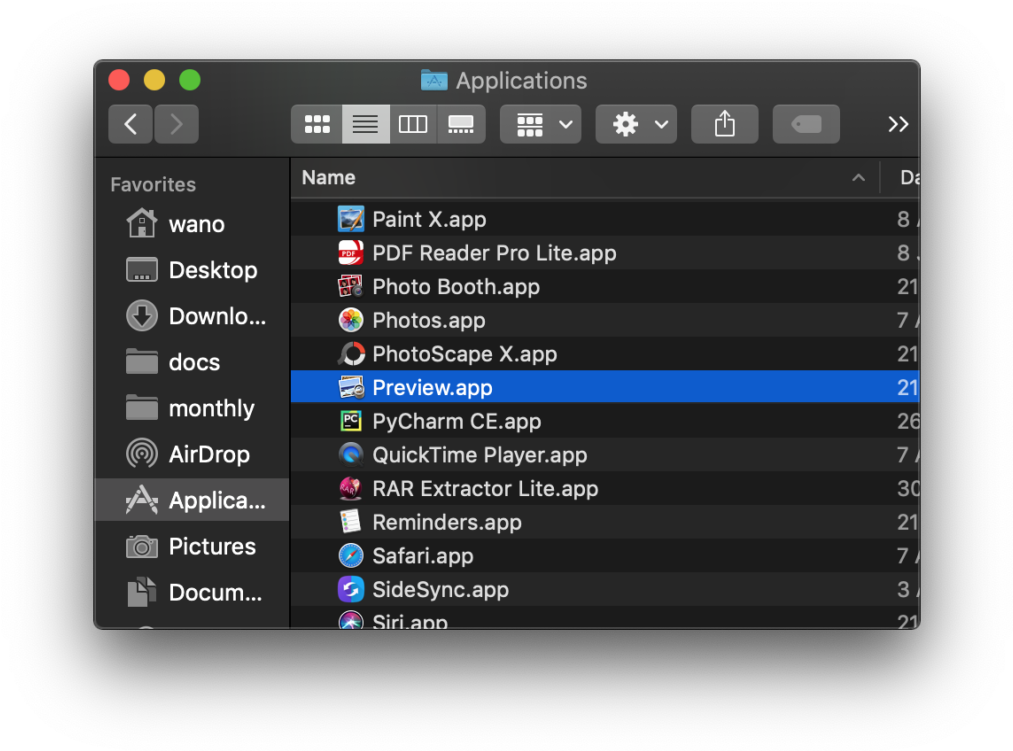This screenshot has width=1013, height=751.
Task: Select Photo Booth.app file name
Action: [x=456, y=287]
